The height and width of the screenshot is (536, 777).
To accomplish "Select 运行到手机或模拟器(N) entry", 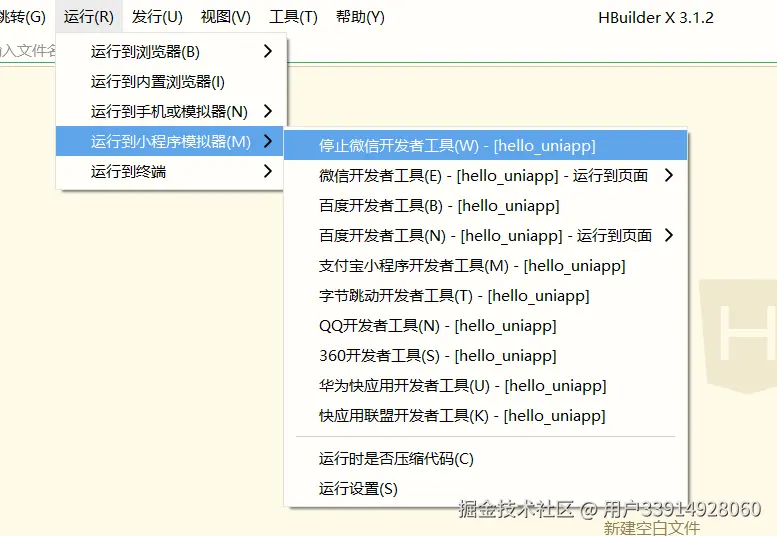I will (171, 111).
